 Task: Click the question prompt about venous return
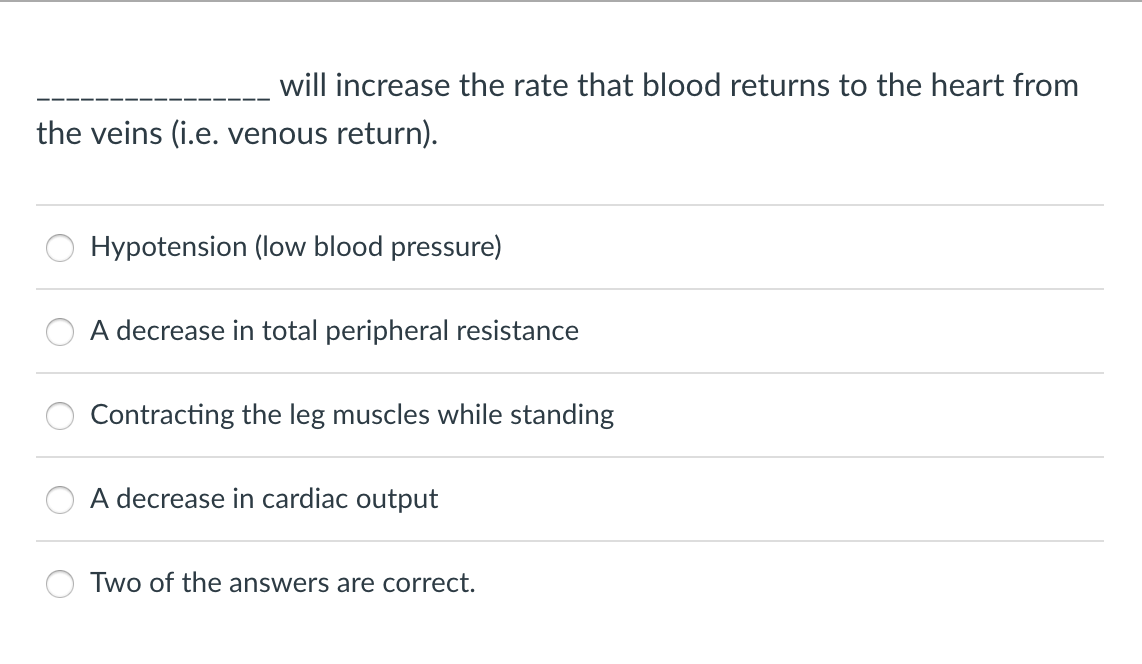click(558, 108)
